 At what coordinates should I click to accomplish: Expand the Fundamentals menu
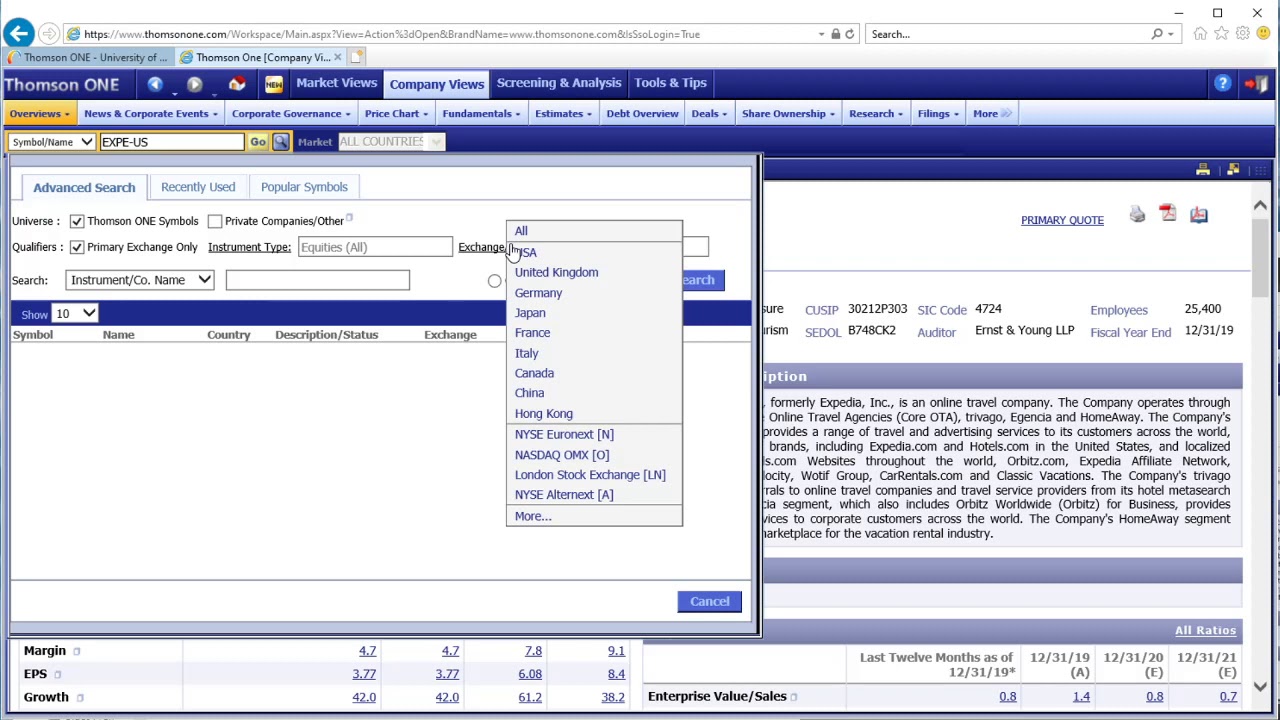481,114
